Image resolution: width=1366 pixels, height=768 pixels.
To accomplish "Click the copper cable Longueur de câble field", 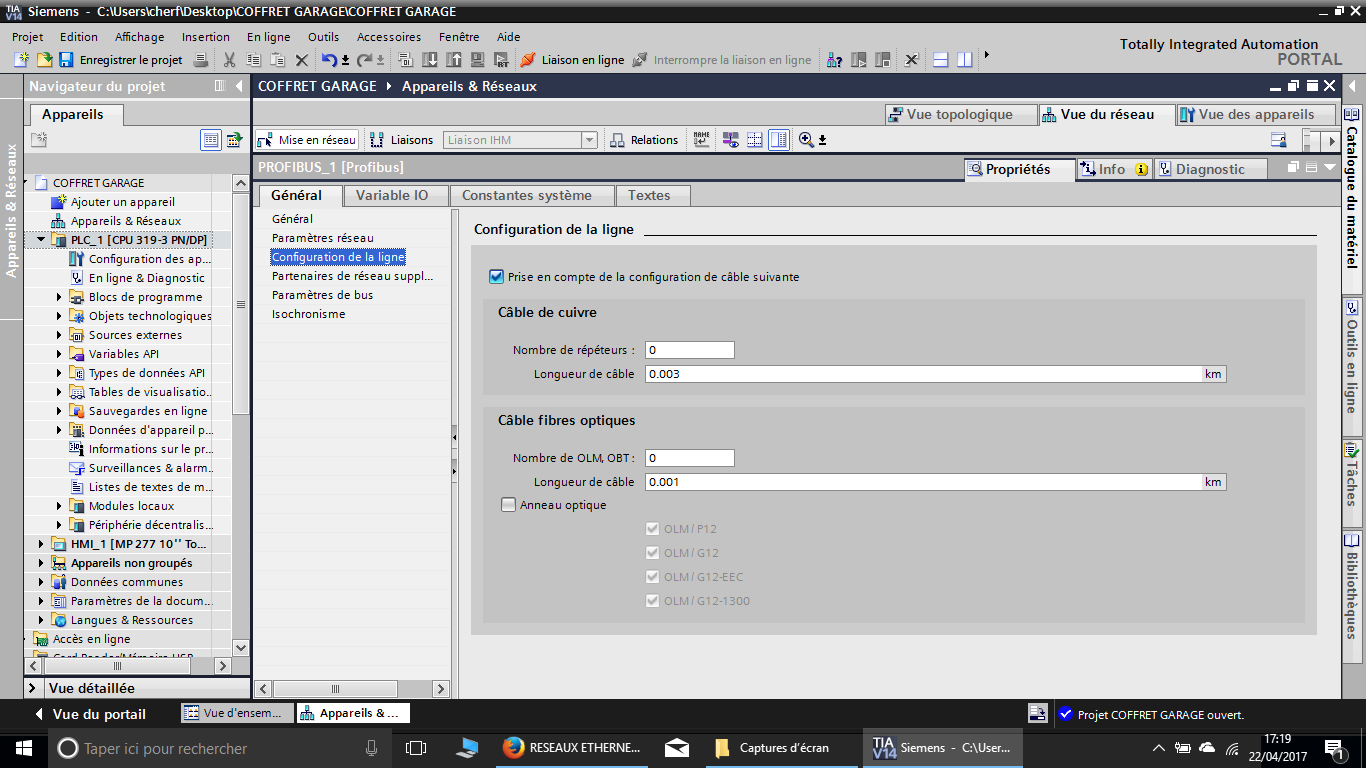I will click(922, 374).
